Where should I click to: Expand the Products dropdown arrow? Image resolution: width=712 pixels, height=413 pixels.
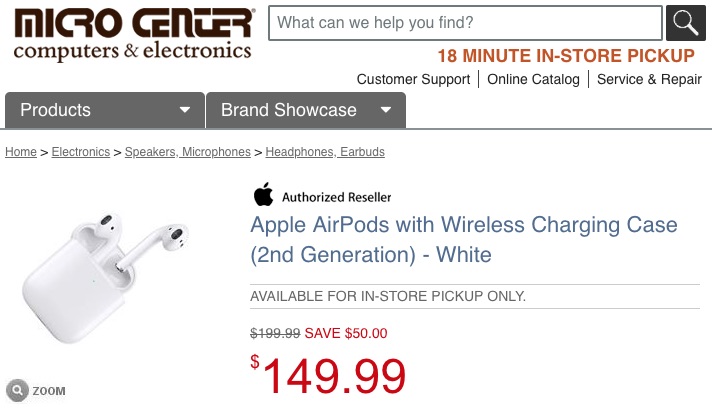[x=185, y=110]
